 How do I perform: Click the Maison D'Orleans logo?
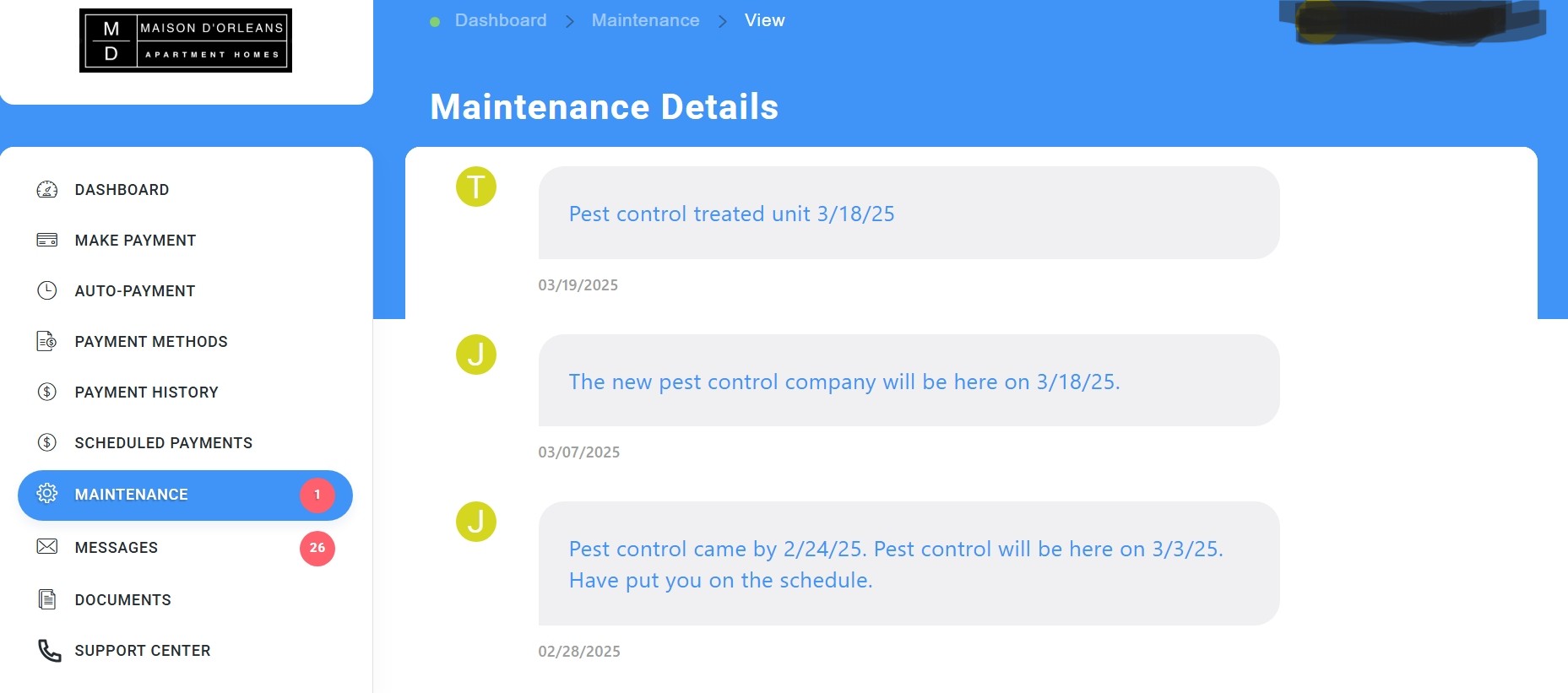(186, 41)
